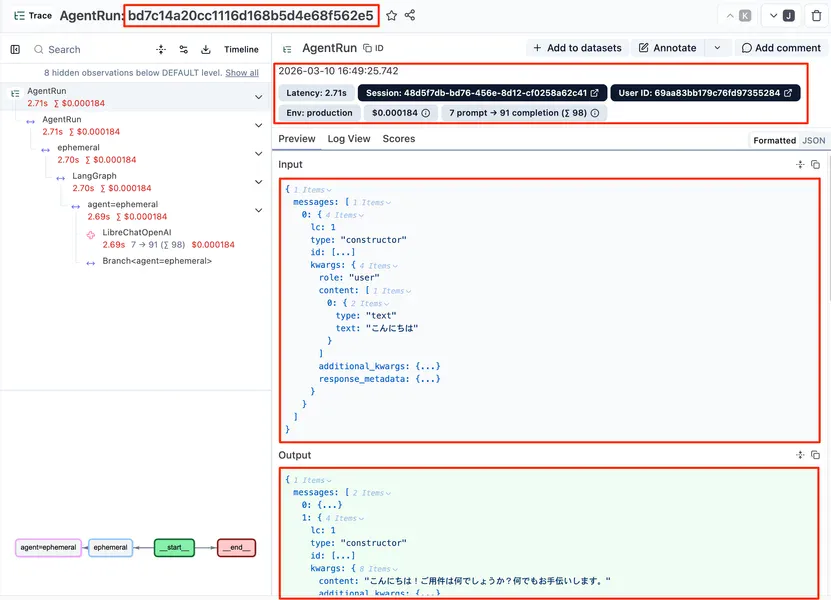Star this trace as a favorite
Viewport: 831px width, 600px height.
click(392, 16)
